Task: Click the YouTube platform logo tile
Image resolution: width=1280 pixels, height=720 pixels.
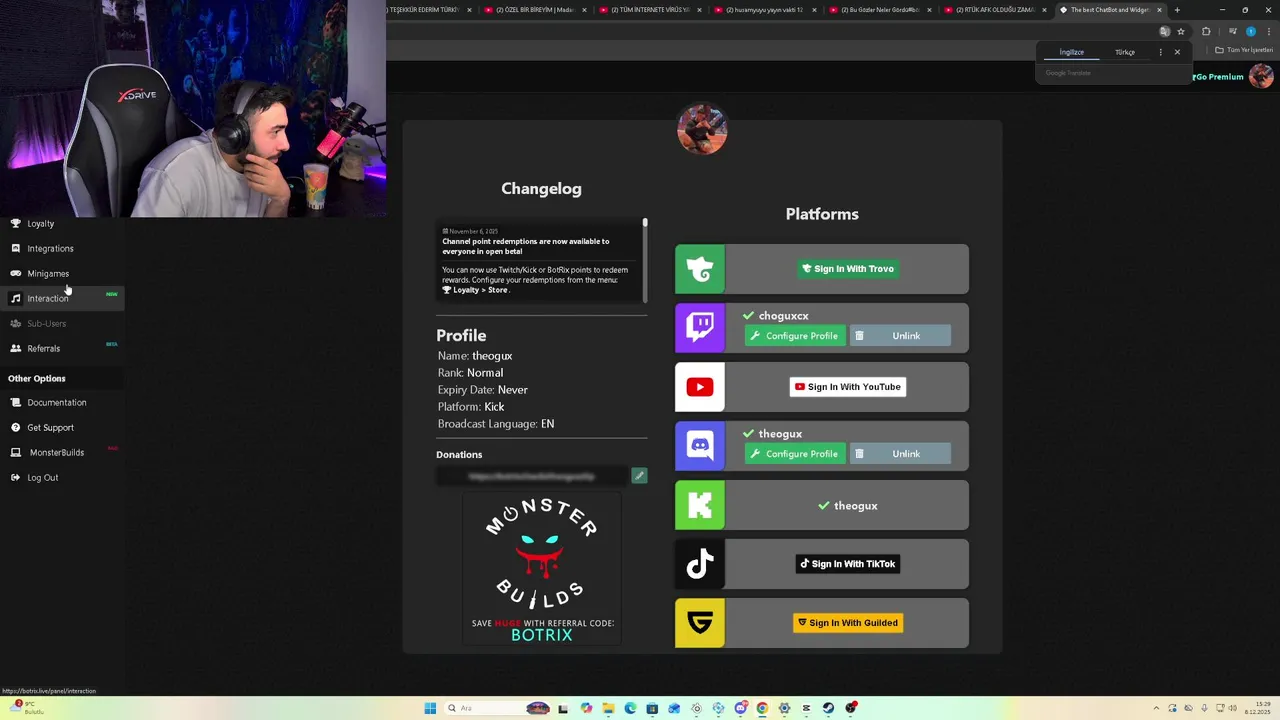Action: tap(700, 387)
